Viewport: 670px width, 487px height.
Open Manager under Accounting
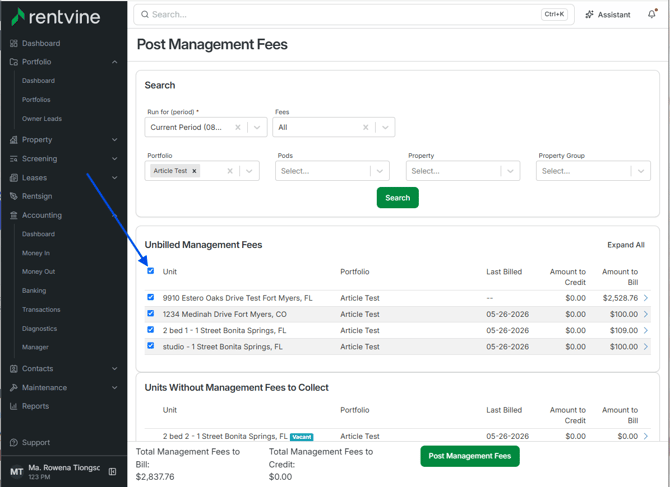[x=35, y=347]
